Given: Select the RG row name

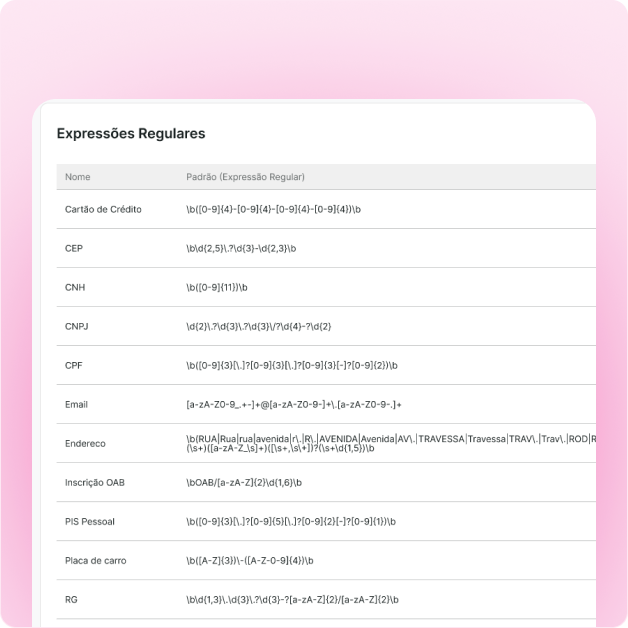Looking at the screenshot, I should 71,600.
